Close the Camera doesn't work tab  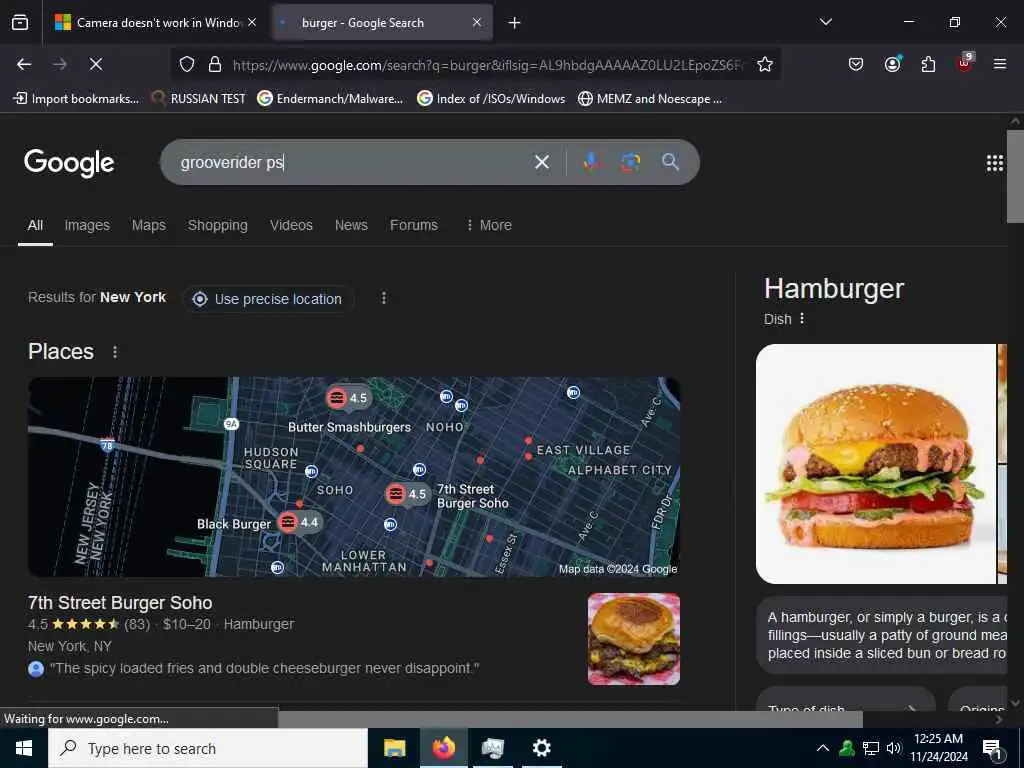[252, 22]
